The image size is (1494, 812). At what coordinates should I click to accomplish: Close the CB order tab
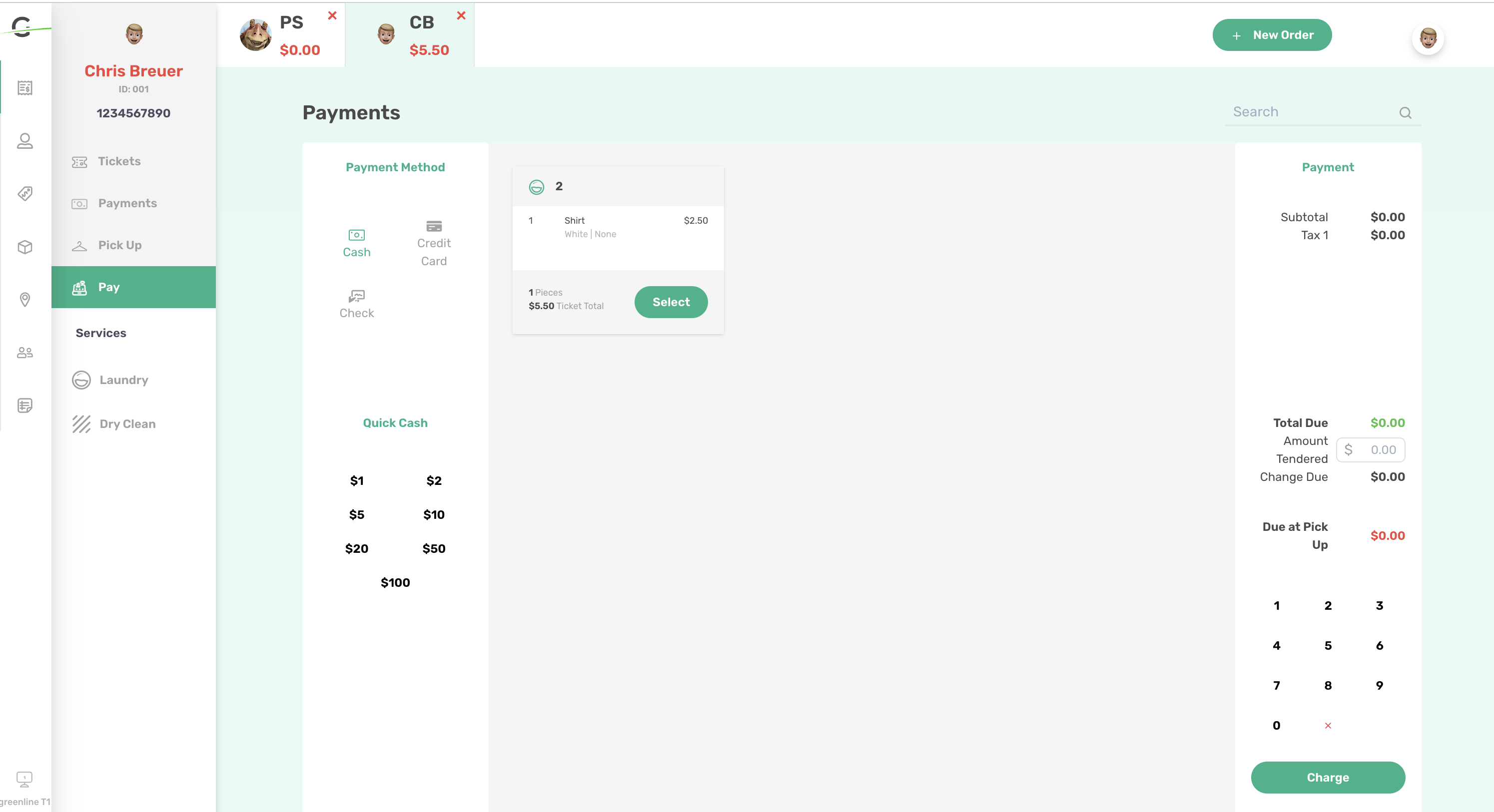[x=461, y=15]
